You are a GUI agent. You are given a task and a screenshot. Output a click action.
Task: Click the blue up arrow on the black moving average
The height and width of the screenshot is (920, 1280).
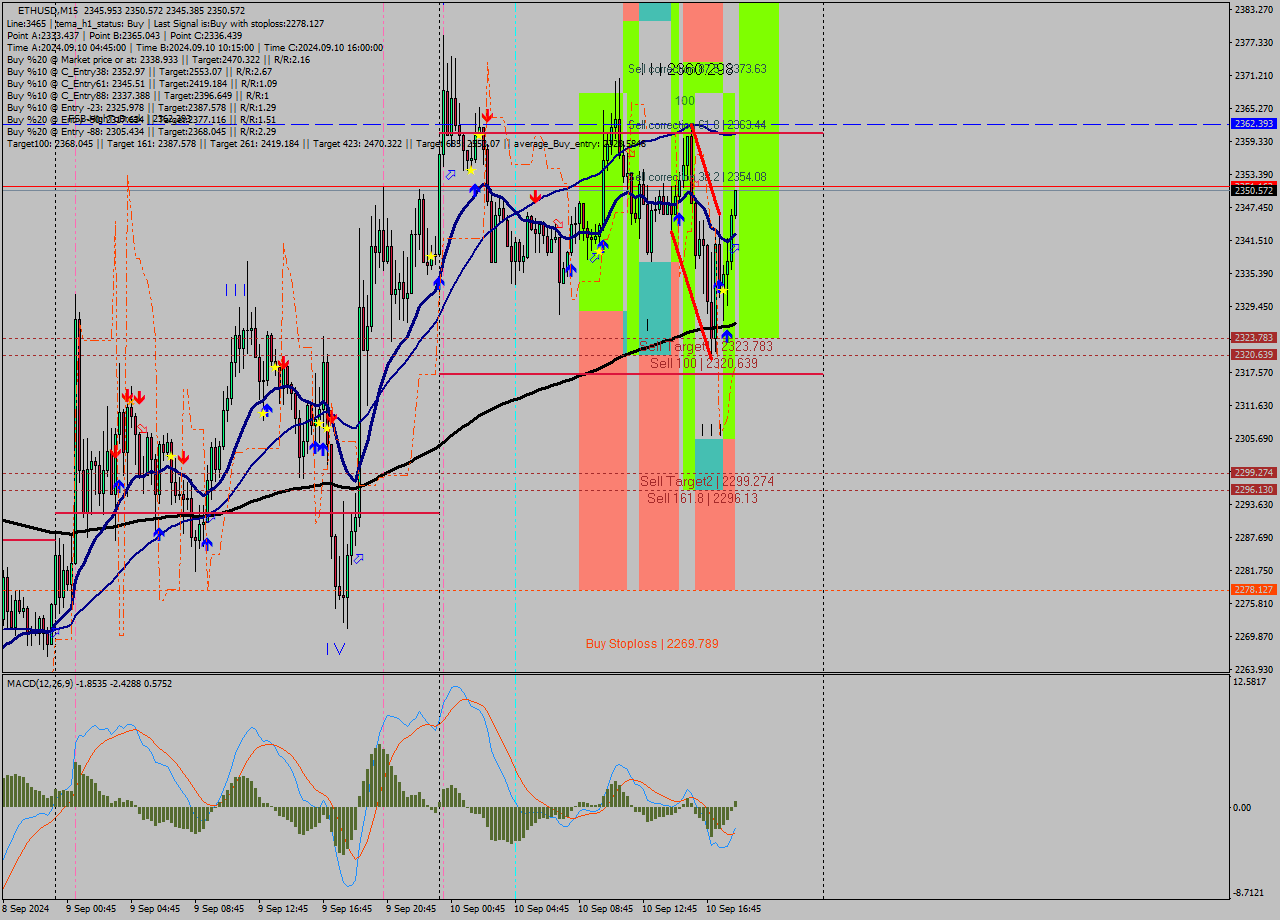coord(727,336)
